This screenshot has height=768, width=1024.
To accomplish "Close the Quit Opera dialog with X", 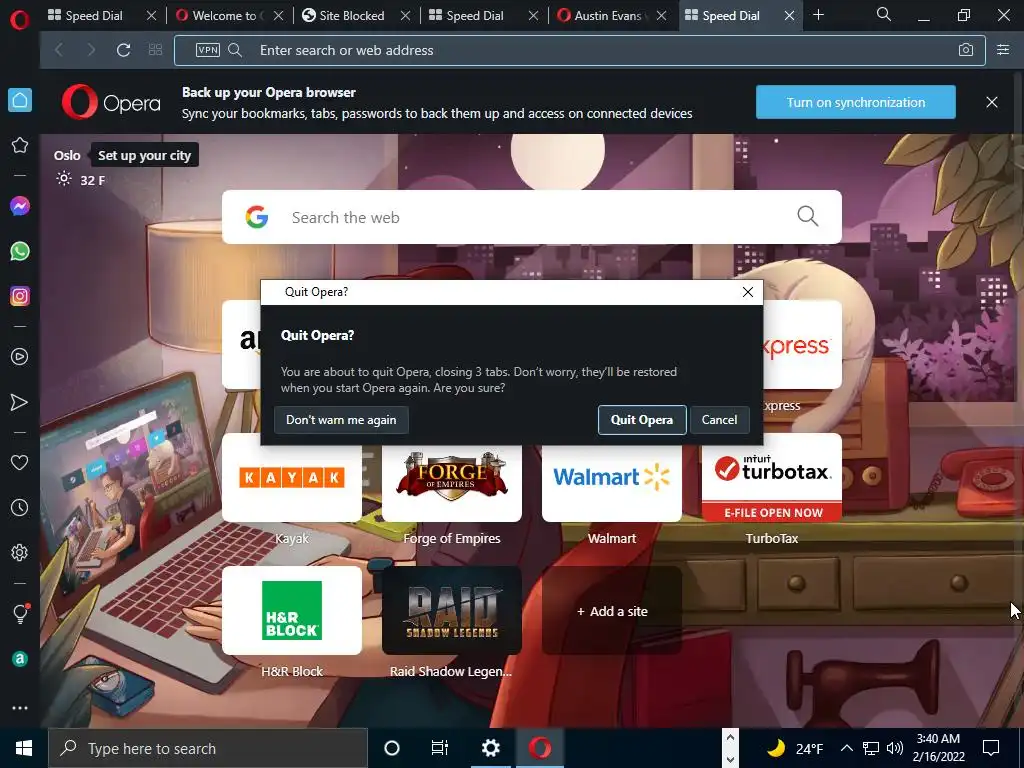I will (x=748, y=292).
